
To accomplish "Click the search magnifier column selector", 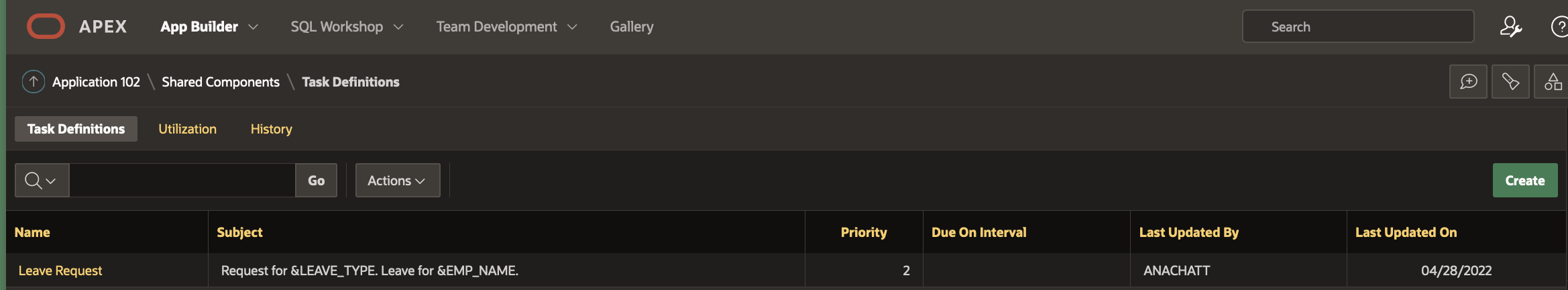I will click(42, 181).
